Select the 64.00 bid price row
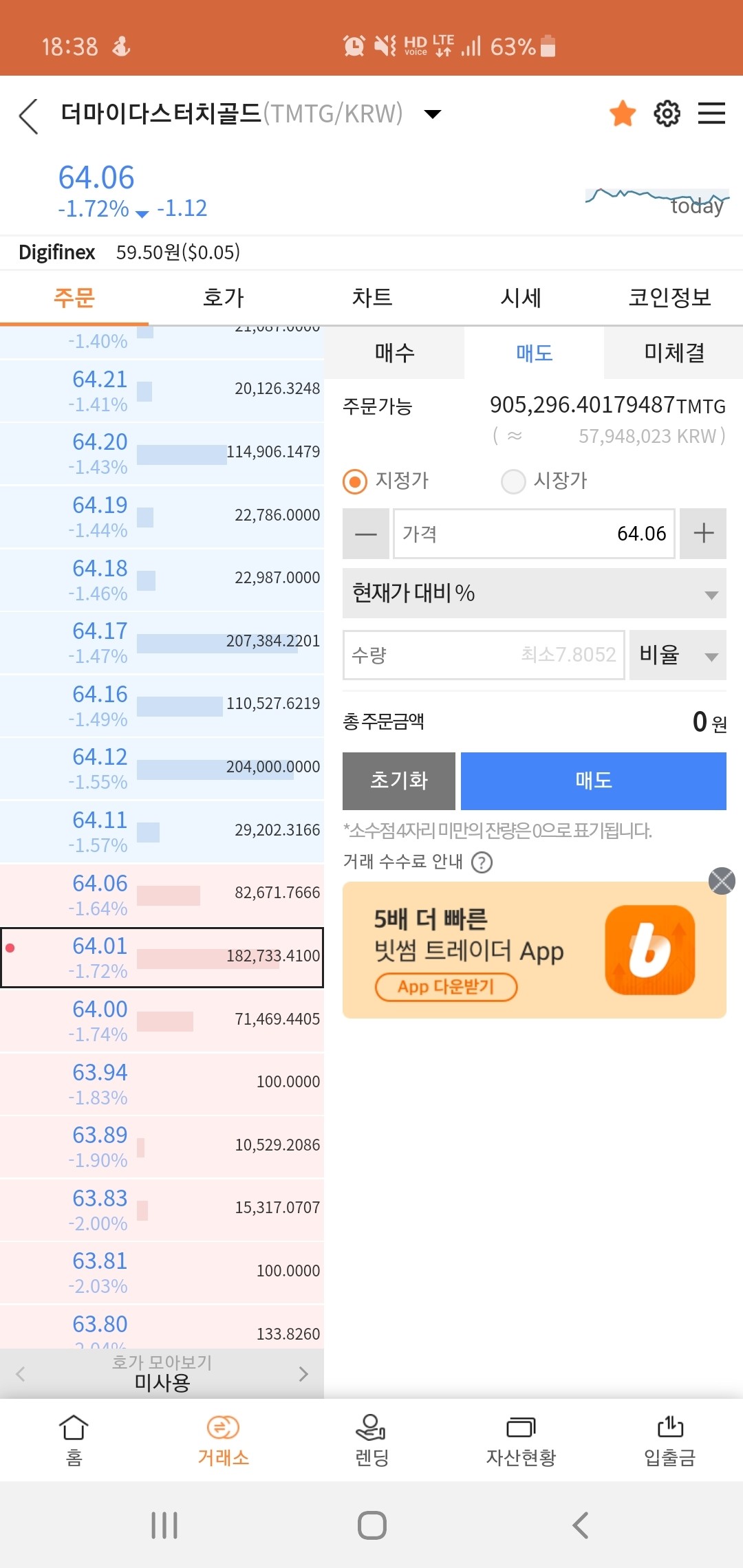This screenshot has height=1568, width=743. coord(162,1021)
